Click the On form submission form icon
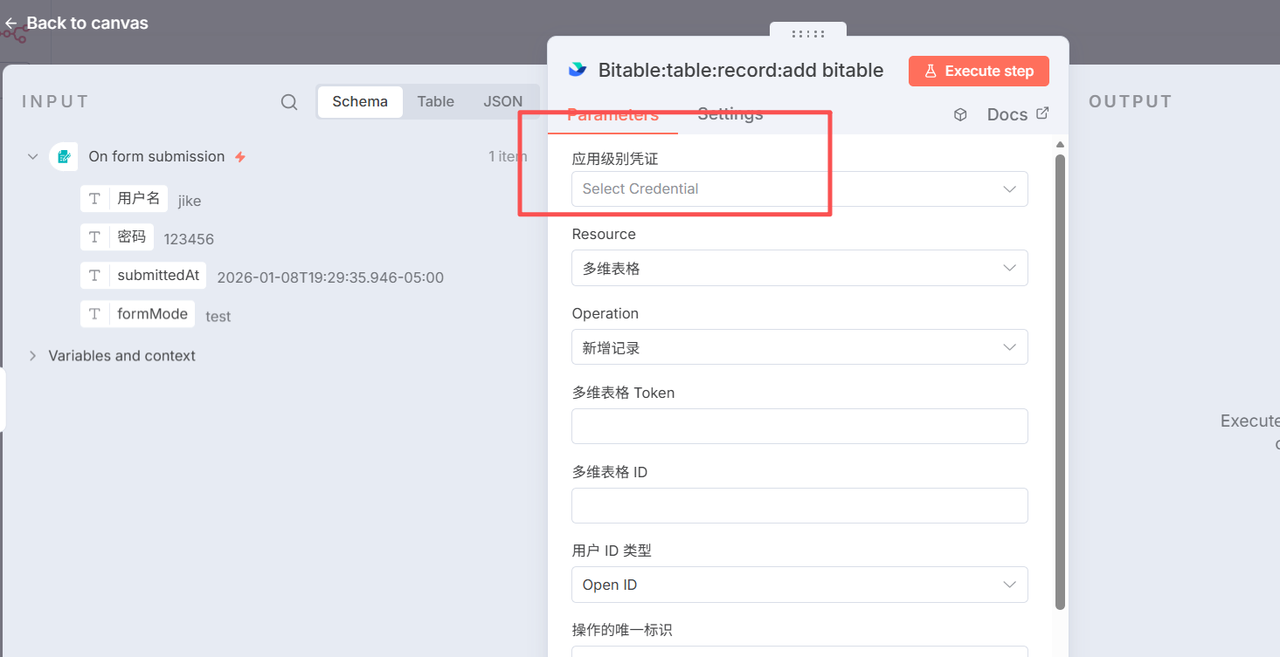The image size is (1280, 657). click(64, 157)
